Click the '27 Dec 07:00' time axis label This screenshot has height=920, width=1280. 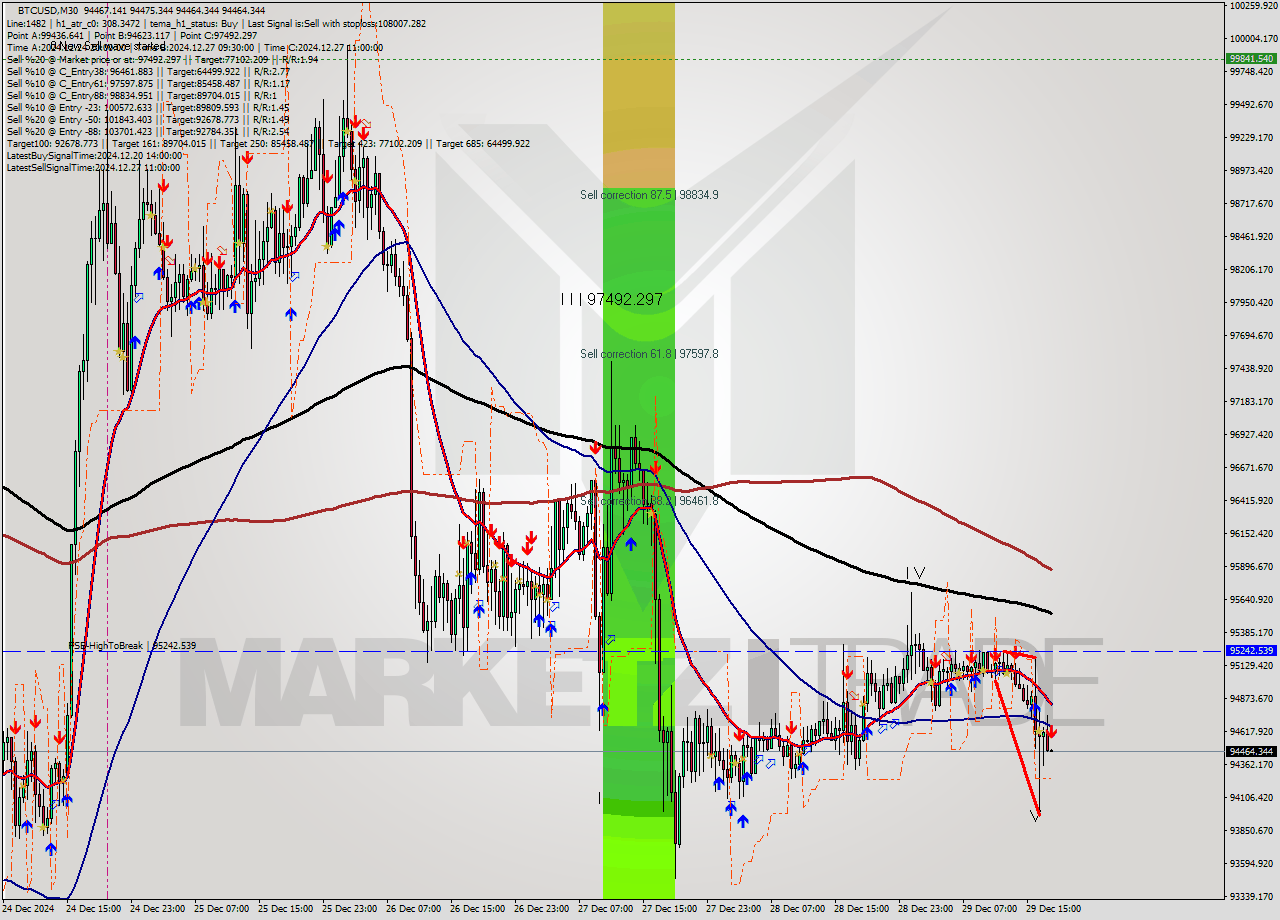(x=605, y=909)
